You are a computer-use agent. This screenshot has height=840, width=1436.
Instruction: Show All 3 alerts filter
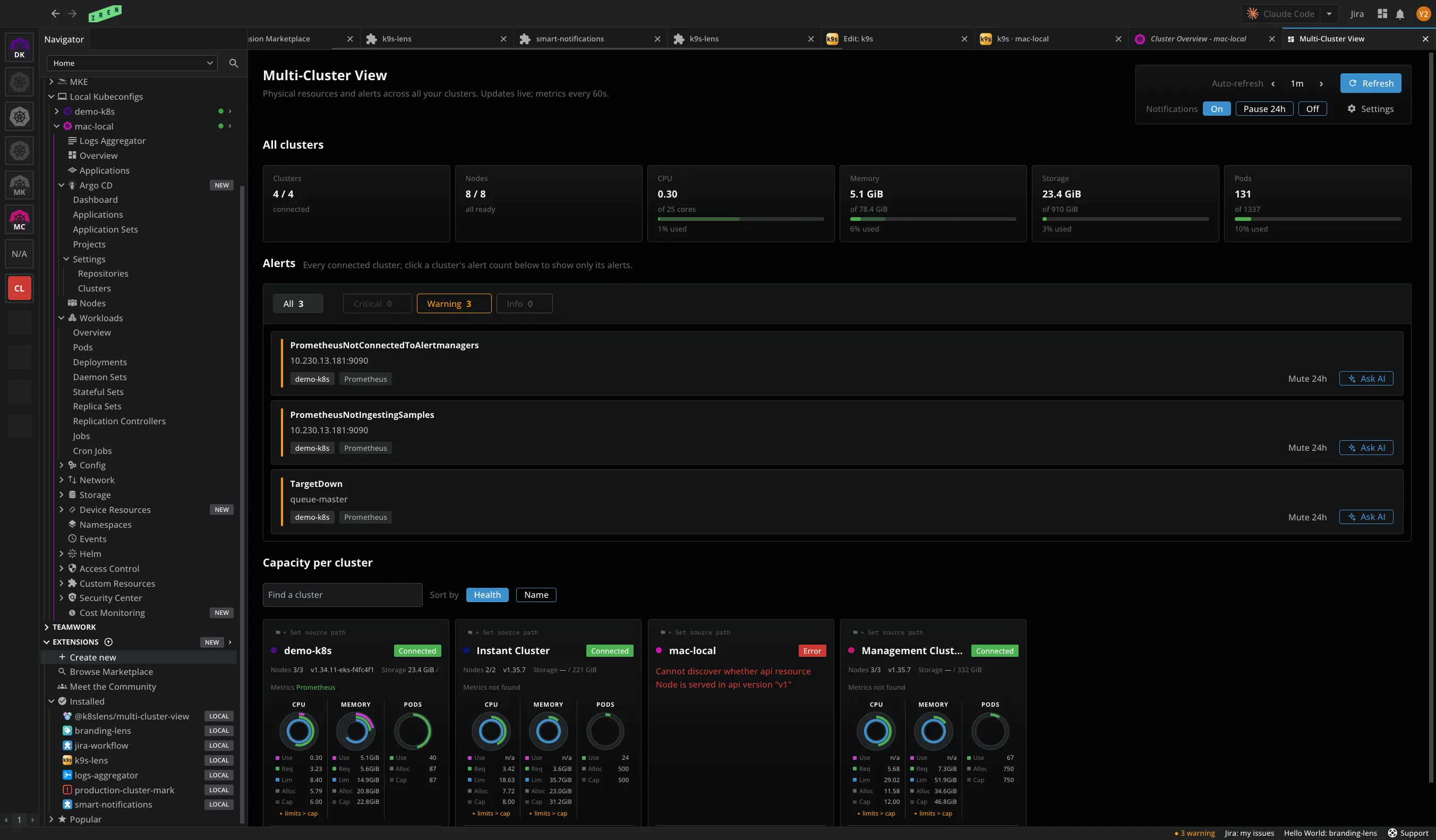pos(298,304)
